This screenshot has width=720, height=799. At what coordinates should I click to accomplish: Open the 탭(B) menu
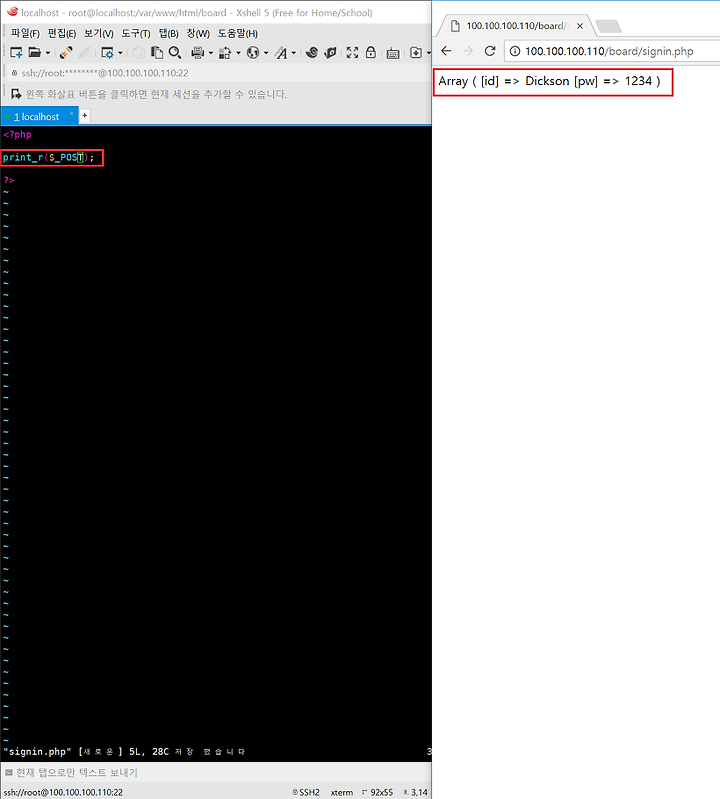(x=168, y=34)
